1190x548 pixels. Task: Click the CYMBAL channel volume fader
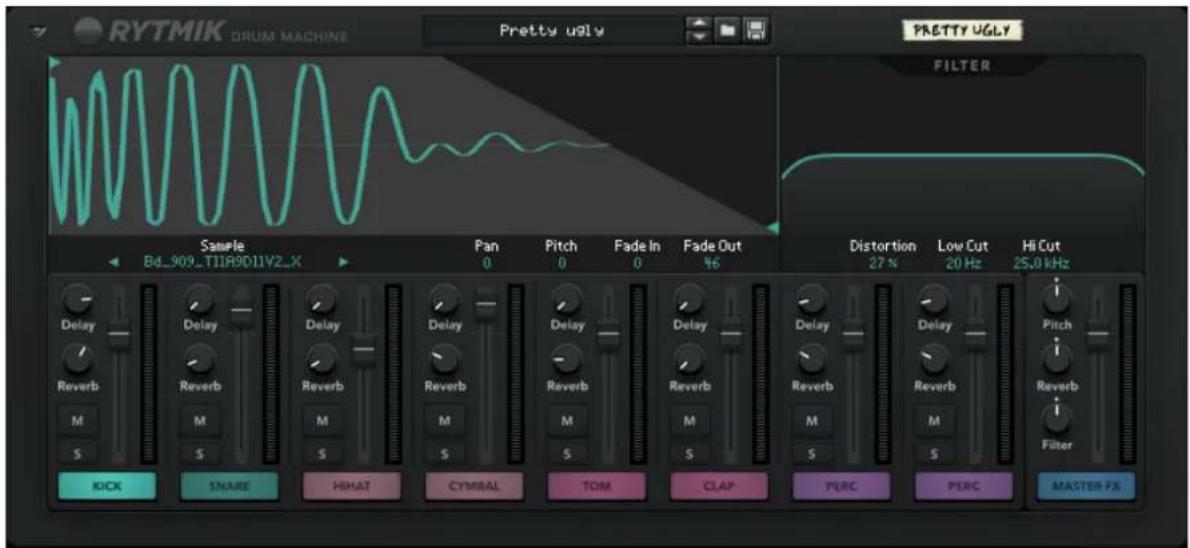tap(486, 304)
